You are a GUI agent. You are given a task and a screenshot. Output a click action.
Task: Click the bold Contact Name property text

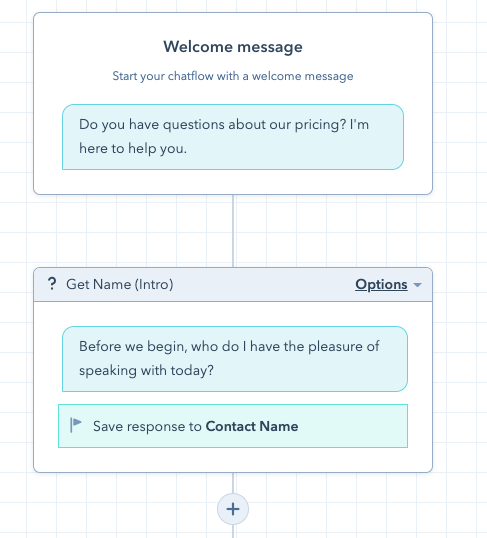pos(252,426)
